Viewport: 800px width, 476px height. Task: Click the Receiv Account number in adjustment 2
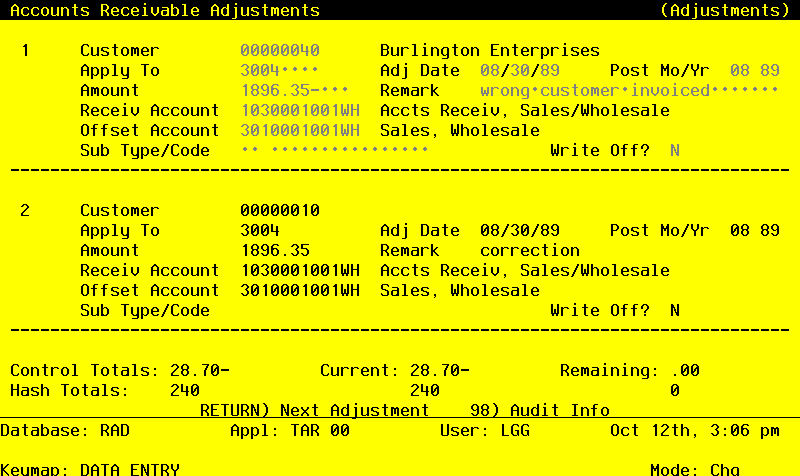[x=300, y=270]
